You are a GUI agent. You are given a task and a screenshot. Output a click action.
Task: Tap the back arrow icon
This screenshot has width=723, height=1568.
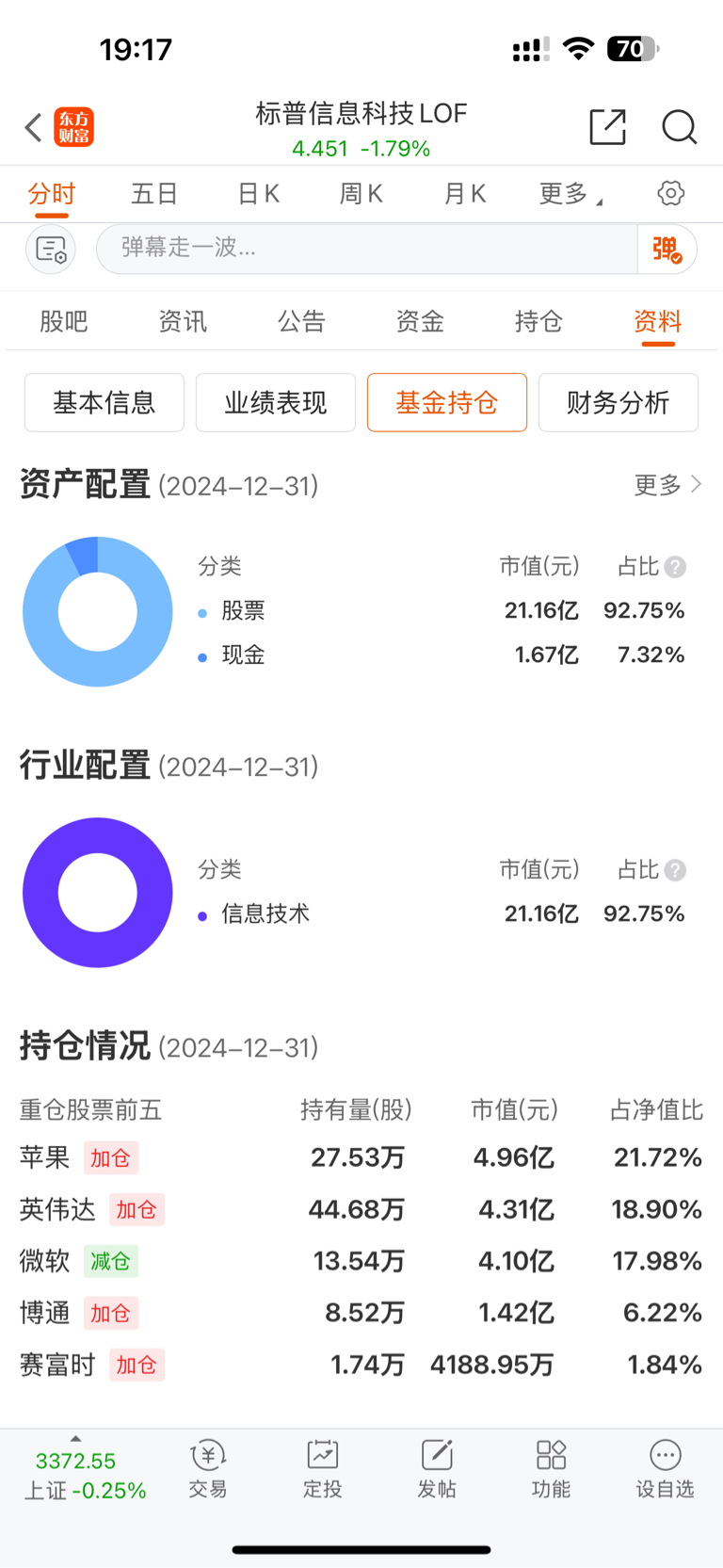tap(34, 127)
